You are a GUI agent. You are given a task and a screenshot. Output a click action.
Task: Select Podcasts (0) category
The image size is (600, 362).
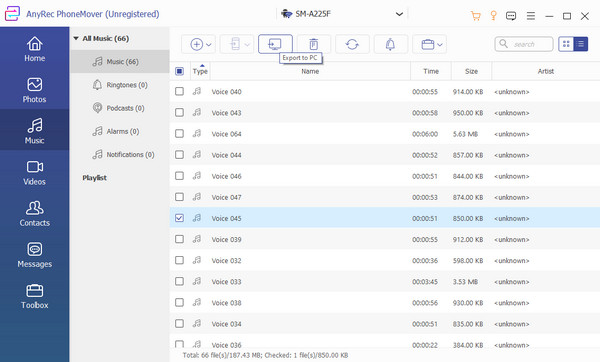click(120, 108)
